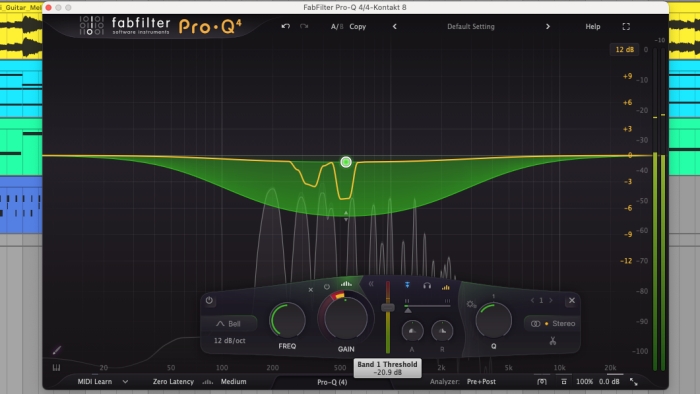Open the 12 dB/oct slope selector
Screen dimensions: 700x394
[x=229, y=340]
